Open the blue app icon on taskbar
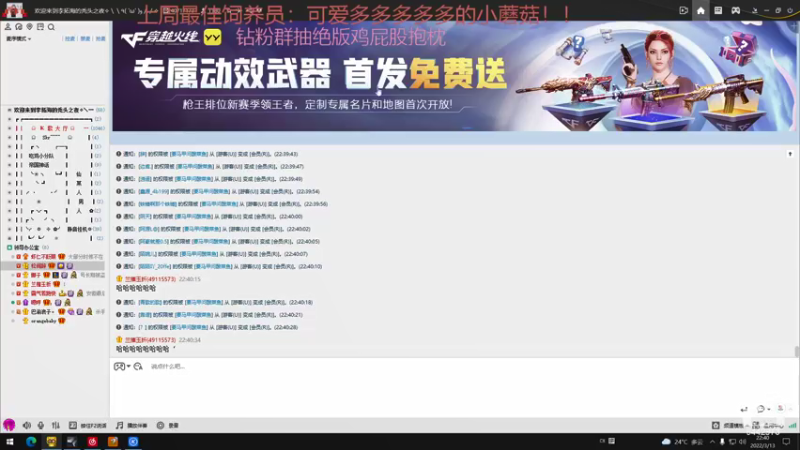The image size is (800, 450). pyautogui.click(x=133, y=442)
